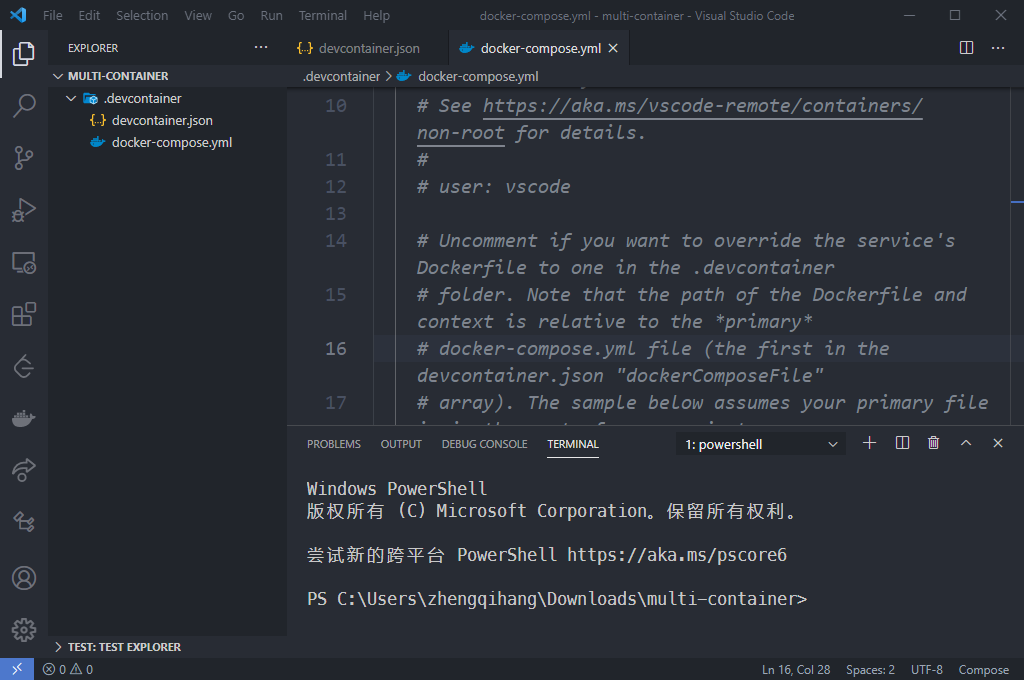This screenshot has width=1024, height=680.
Task: Split the terminal pane
Action: [902, 443]
